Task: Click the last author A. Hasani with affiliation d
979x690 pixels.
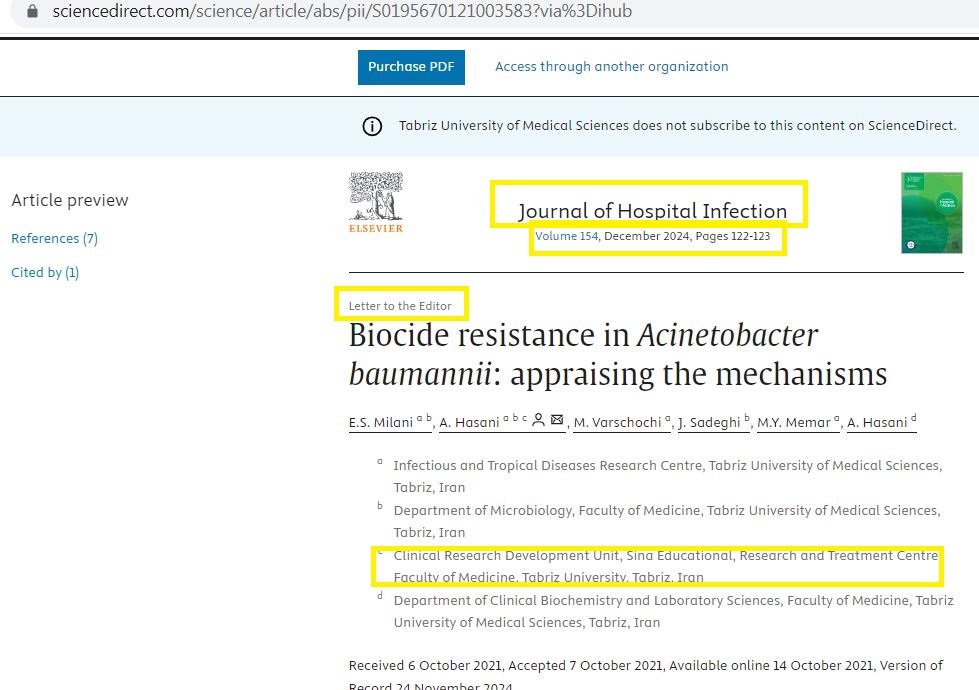Action: pos(877,423)
